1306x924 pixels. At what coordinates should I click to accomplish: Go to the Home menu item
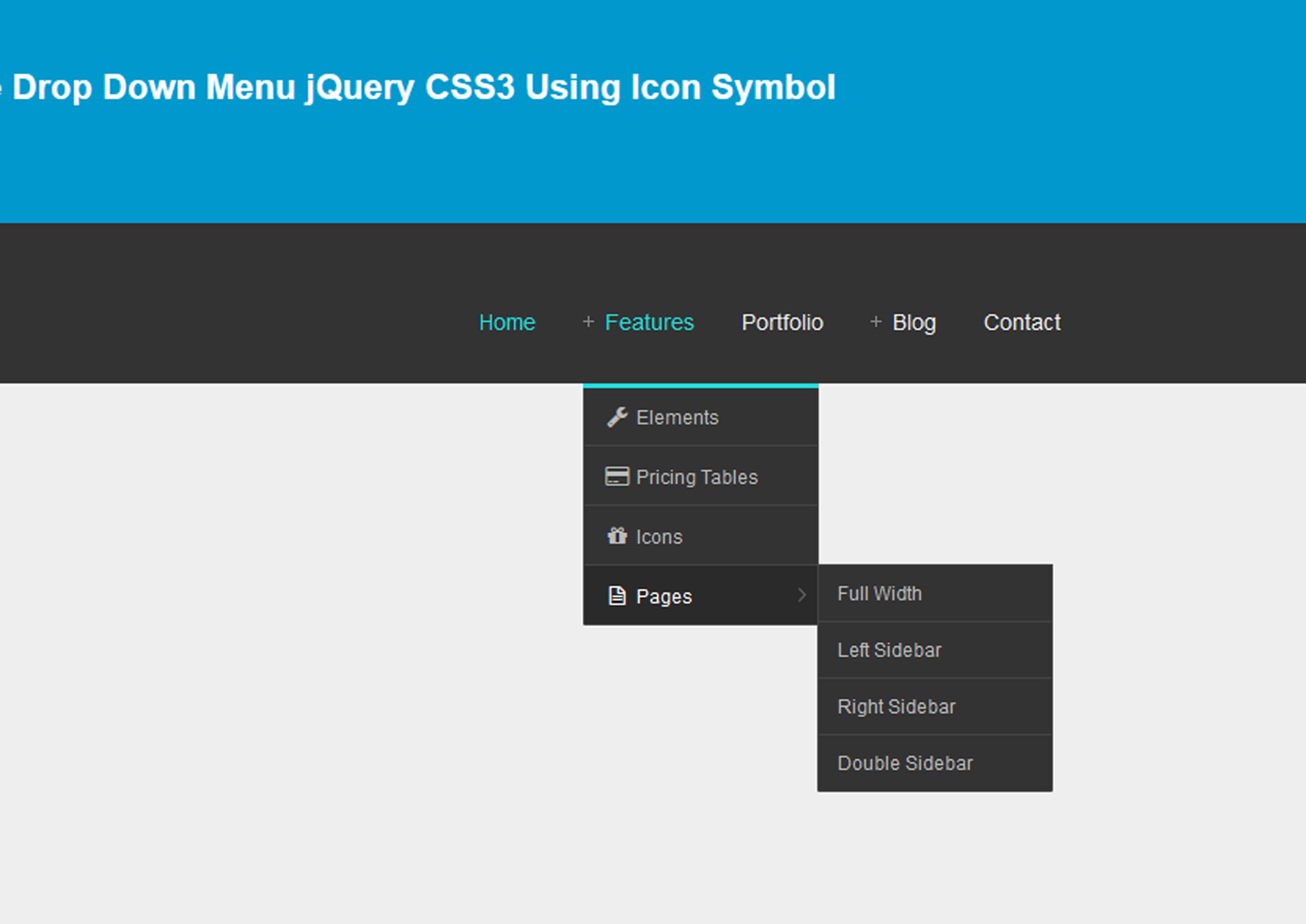pyautogui.click(x=506, y=322)
